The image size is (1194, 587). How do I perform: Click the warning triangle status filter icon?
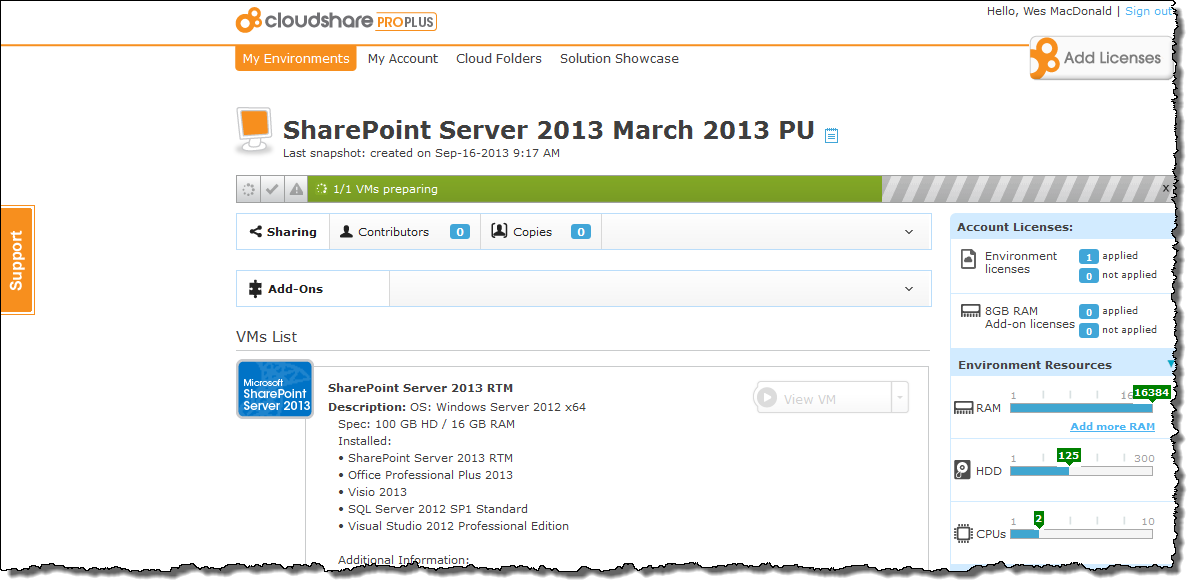296,189
